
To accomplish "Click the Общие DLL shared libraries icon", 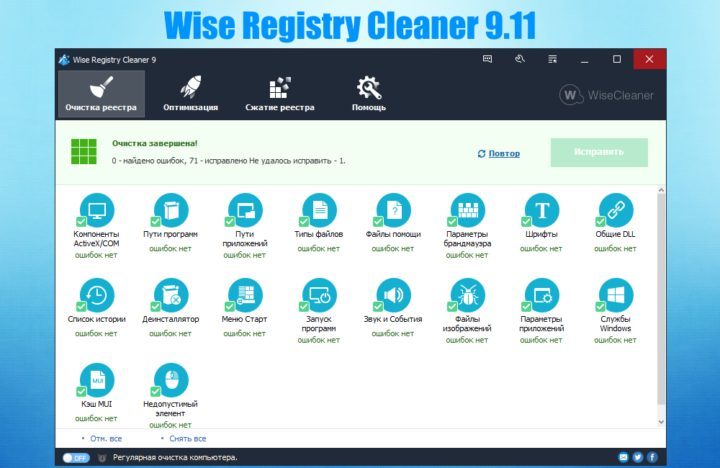I will click(x=616, y=210).
